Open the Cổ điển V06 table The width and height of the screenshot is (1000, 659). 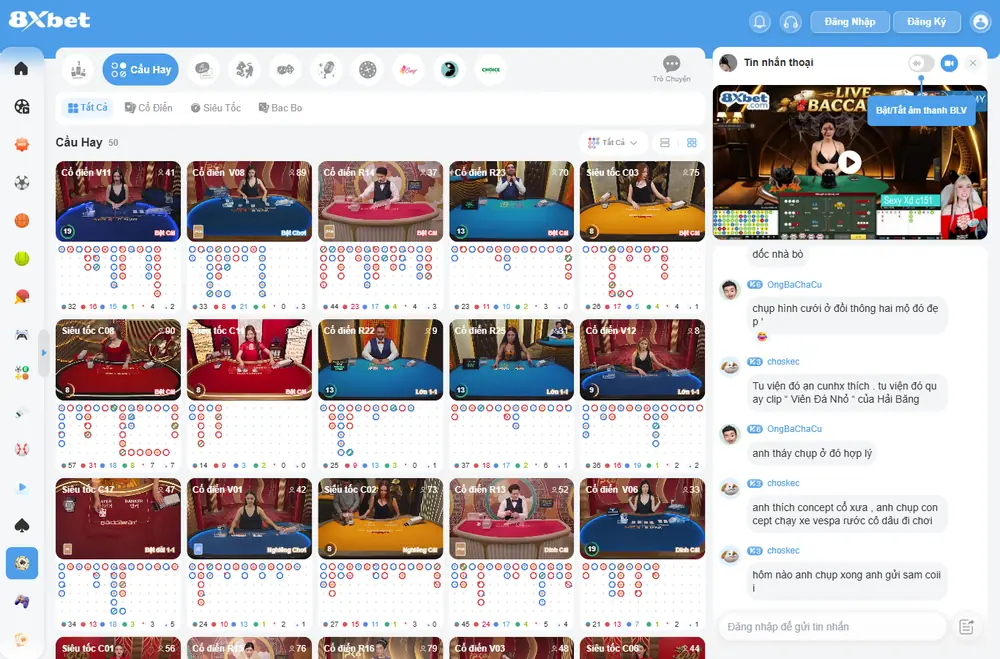click(642, 519)
